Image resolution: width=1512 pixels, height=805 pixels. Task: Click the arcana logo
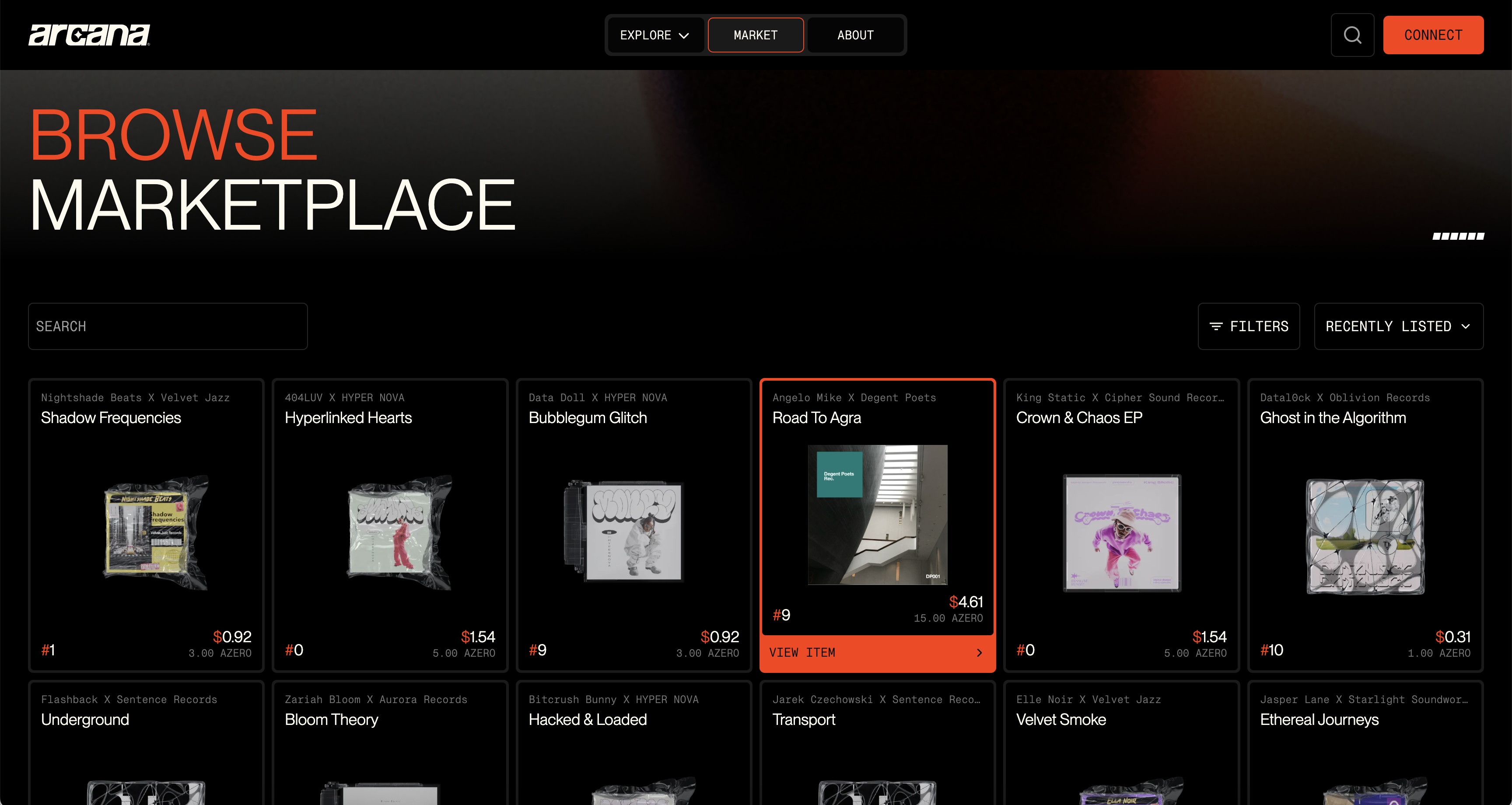click(x=89, y=35)
